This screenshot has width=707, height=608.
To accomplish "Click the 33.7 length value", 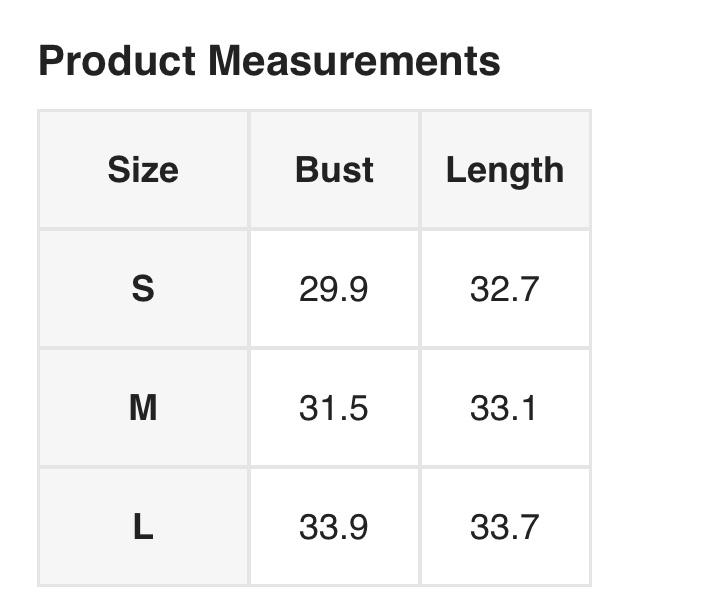I will (504, 527).
